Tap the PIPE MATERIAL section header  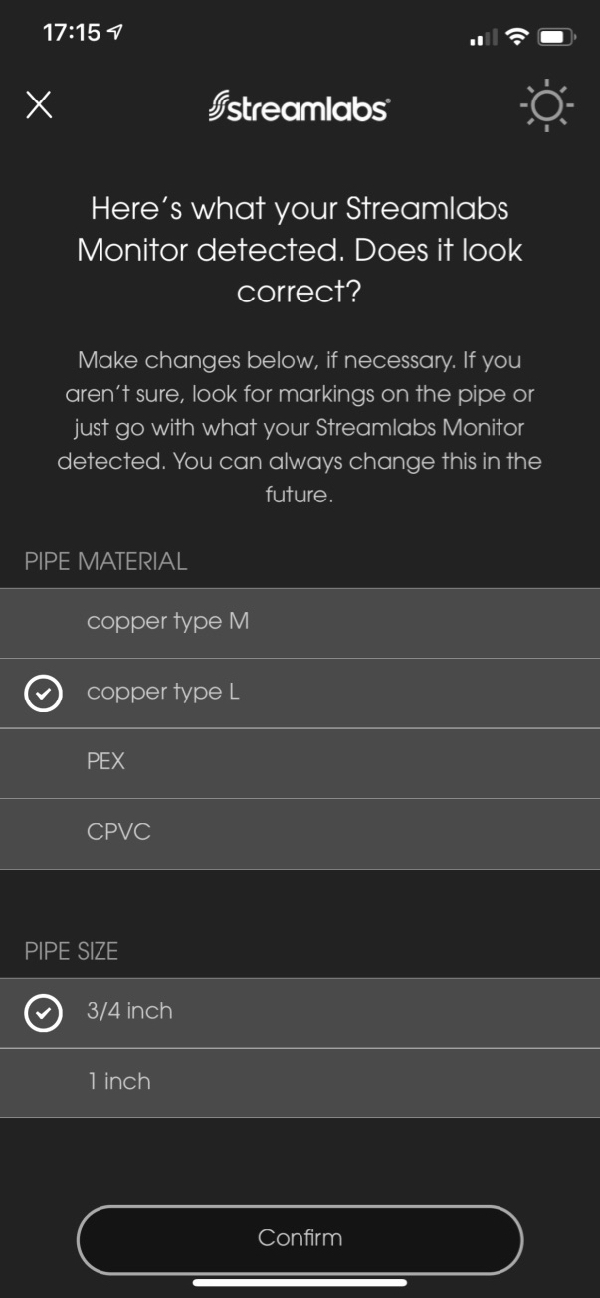[x=106, y=562]
